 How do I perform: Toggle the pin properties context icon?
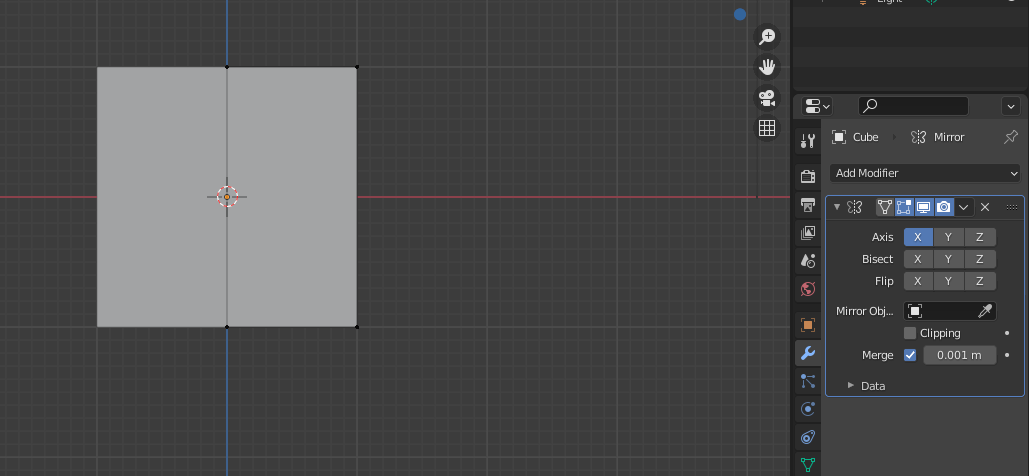(1011, 137)
